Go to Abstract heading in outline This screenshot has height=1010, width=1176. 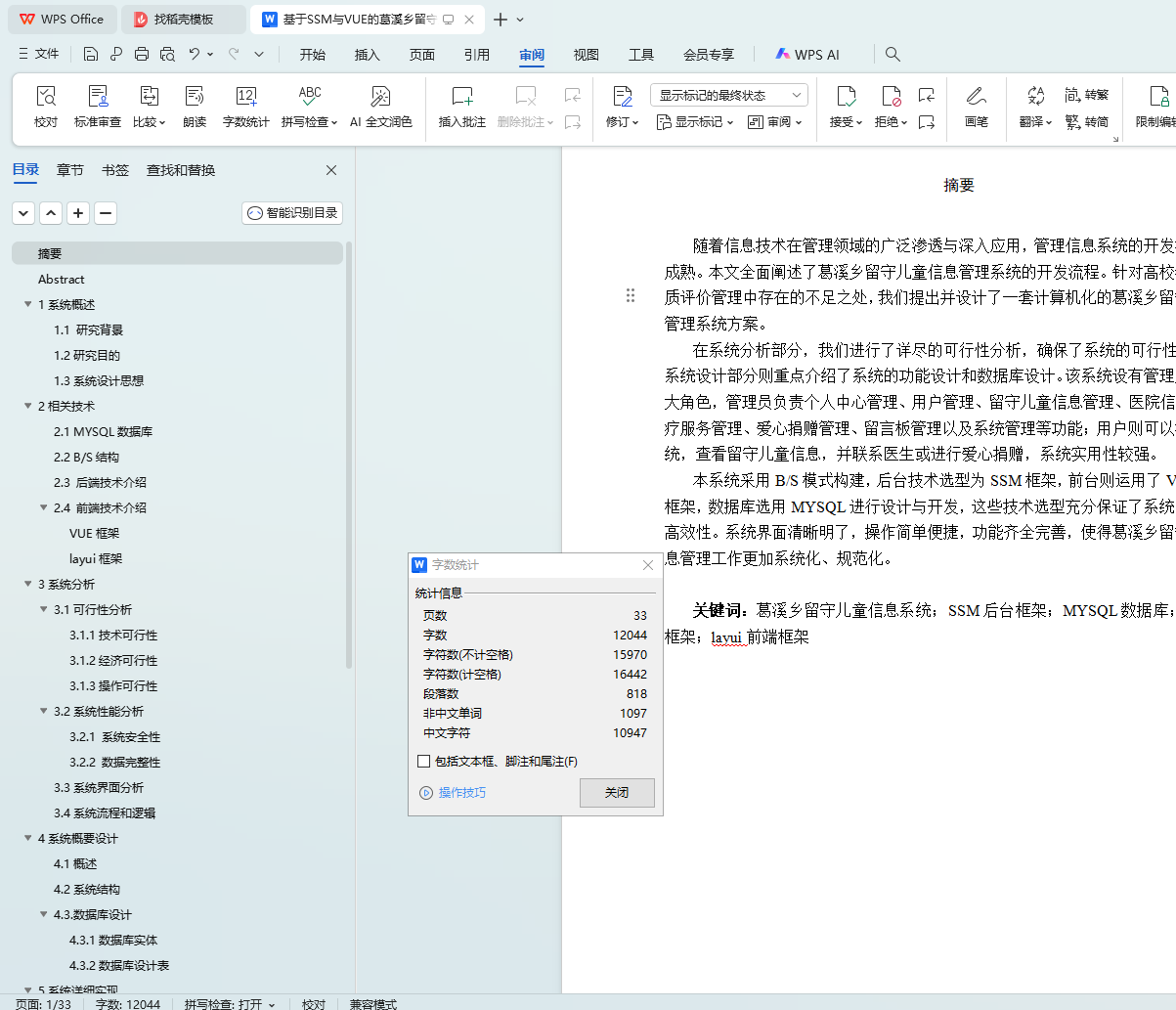61,279
